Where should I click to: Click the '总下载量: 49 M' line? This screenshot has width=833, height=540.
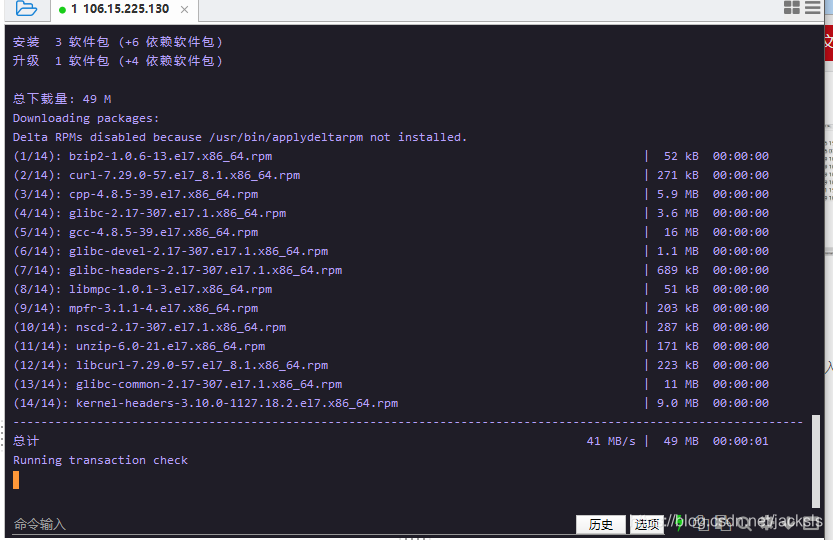pos(62,99)
